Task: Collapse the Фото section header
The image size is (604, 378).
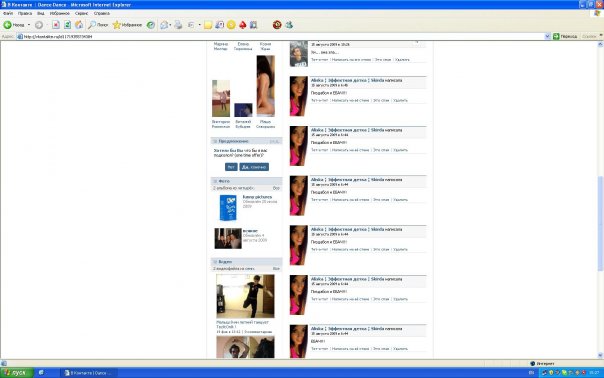Action: (x=247, y=181)
